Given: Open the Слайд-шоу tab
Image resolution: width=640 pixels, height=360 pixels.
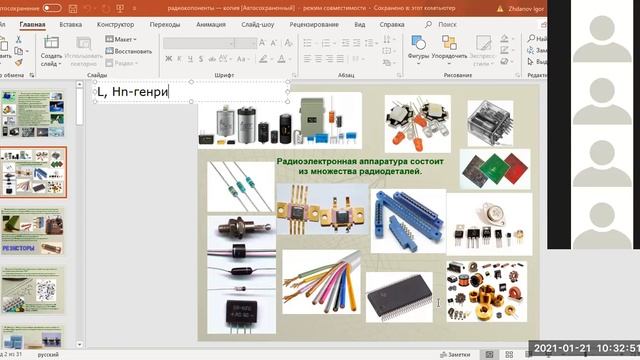Looking at the screenshot, I should (x=258, y=24).
